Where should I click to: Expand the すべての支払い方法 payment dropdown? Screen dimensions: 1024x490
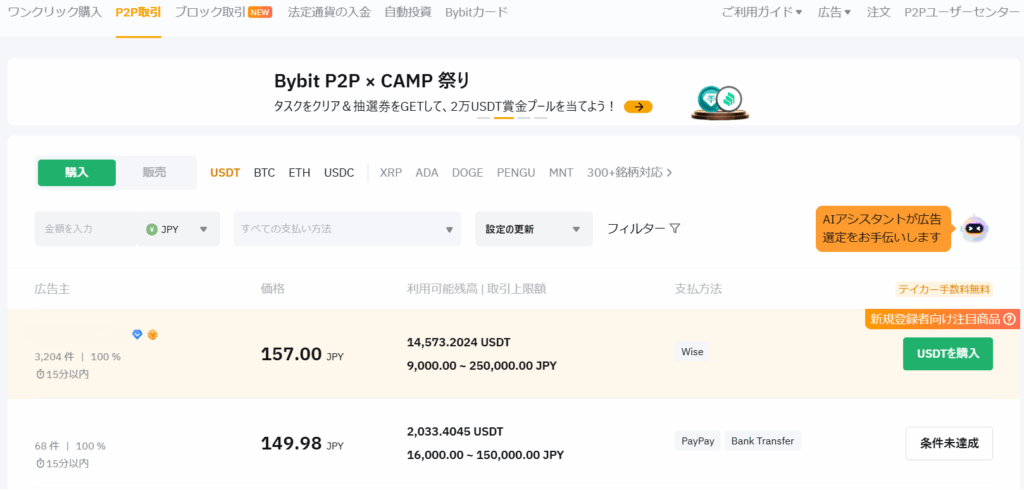point(347,229)
